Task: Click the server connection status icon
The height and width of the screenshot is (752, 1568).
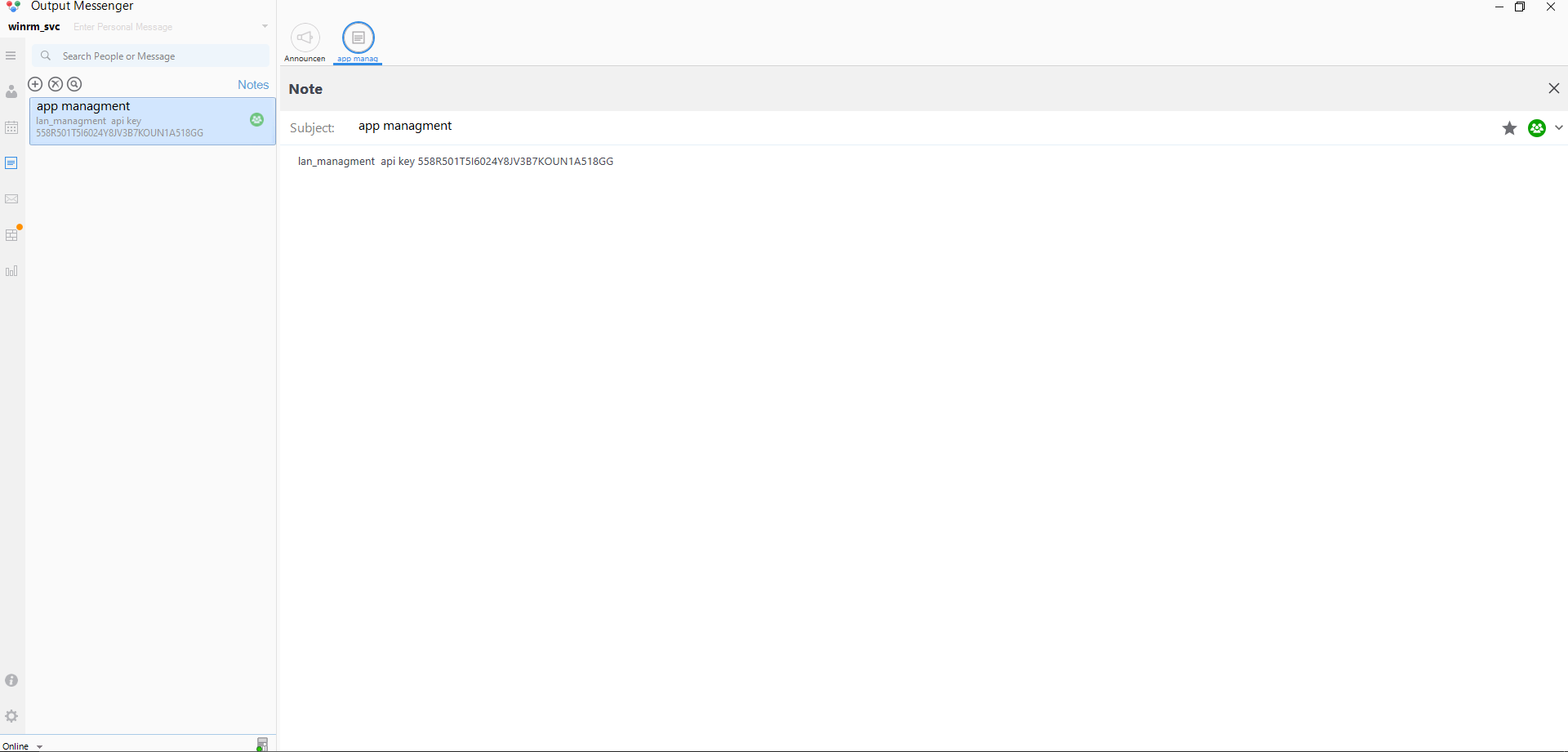Action: 261,744
